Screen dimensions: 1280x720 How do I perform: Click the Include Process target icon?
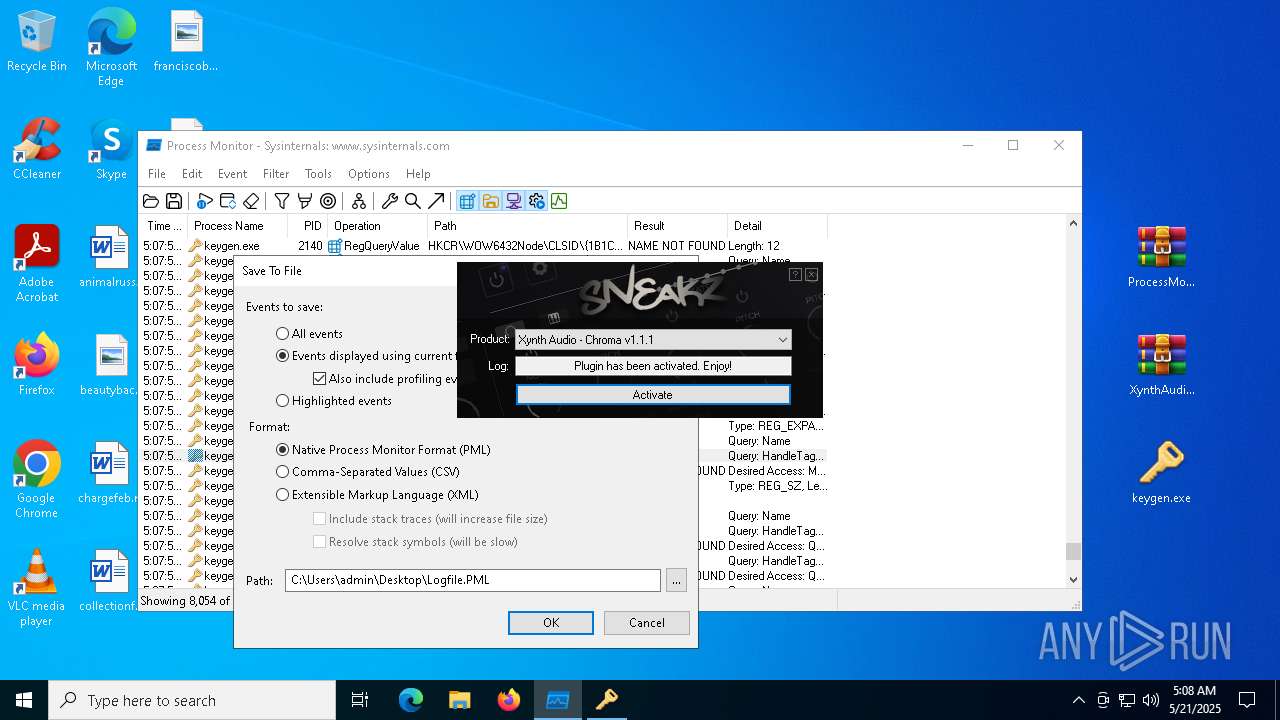click(x=328, y=201)
